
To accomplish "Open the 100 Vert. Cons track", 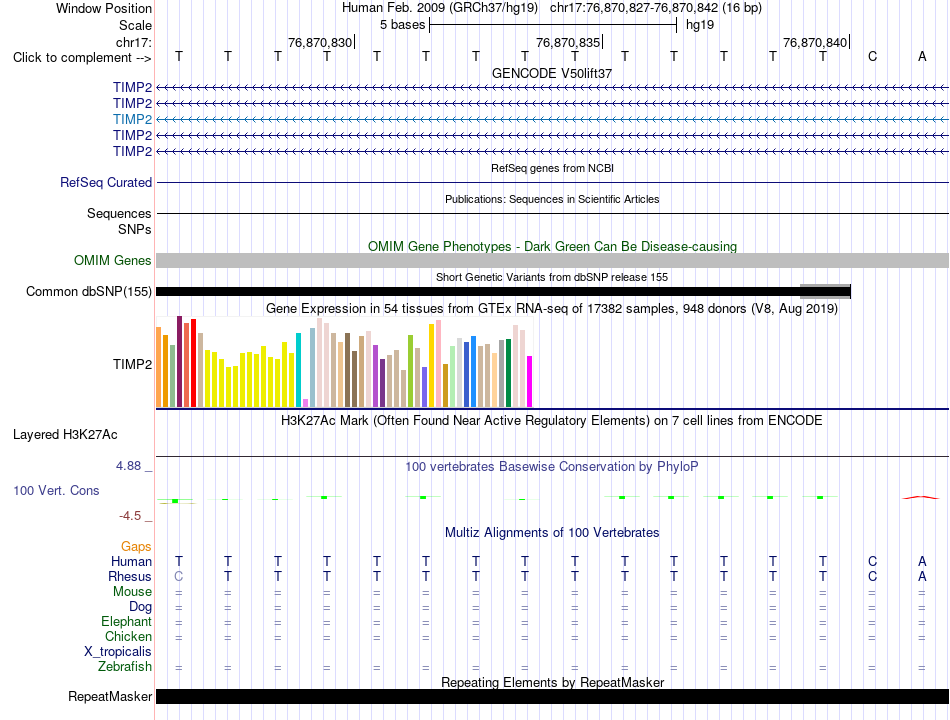I will 56,490.
